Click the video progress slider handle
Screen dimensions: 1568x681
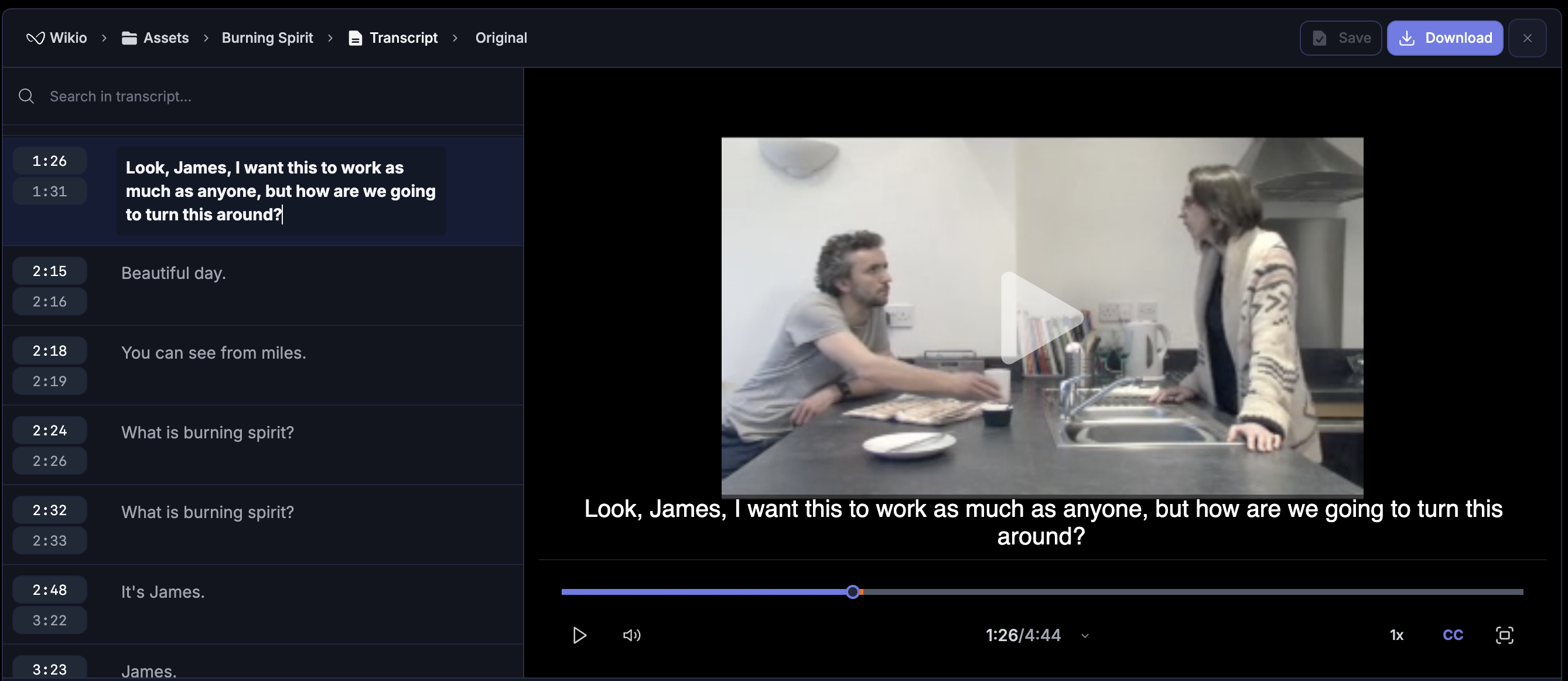853,591
